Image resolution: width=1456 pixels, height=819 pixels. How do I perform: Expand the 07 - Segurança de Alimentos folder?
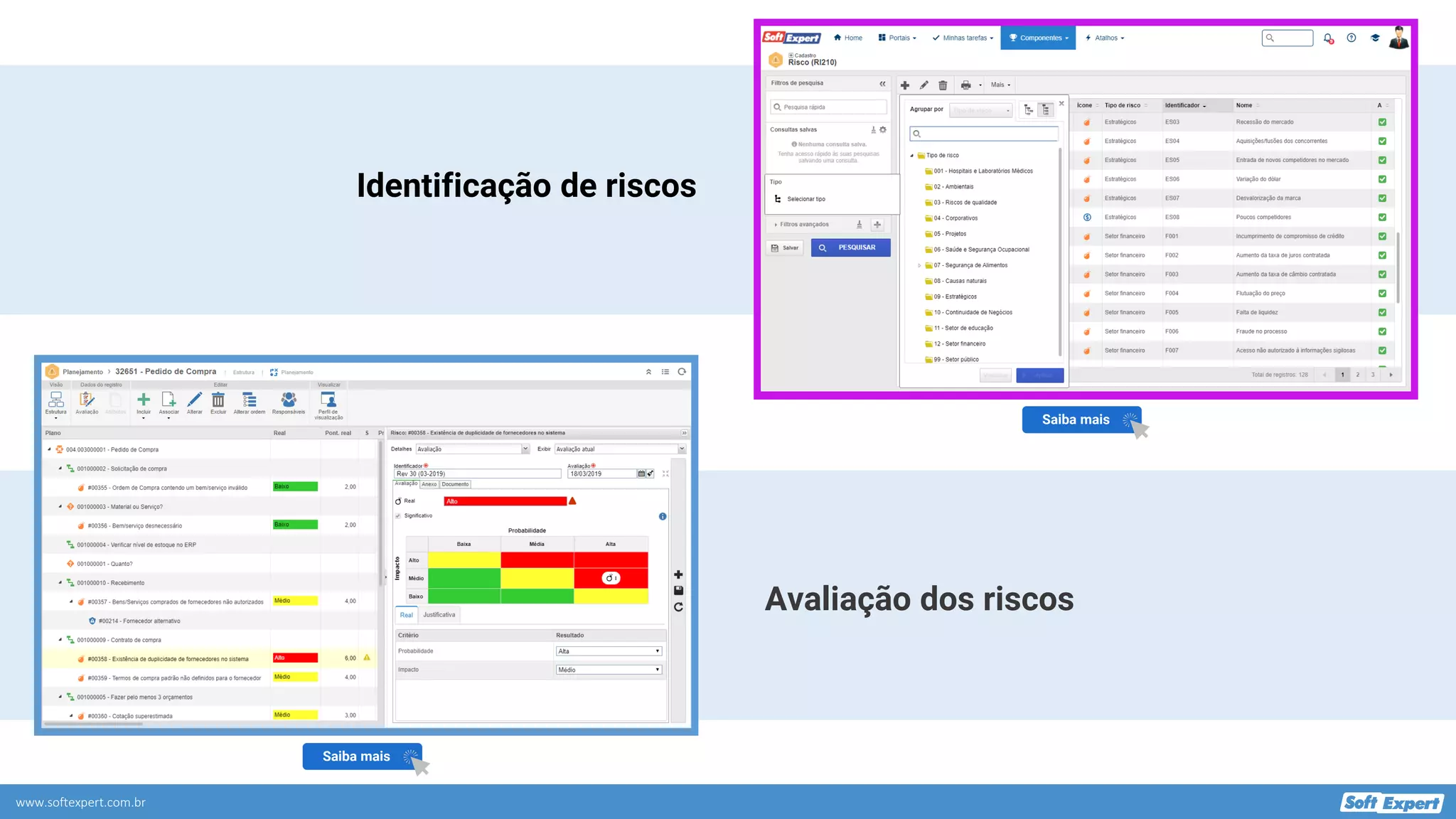tap(919, 266)
